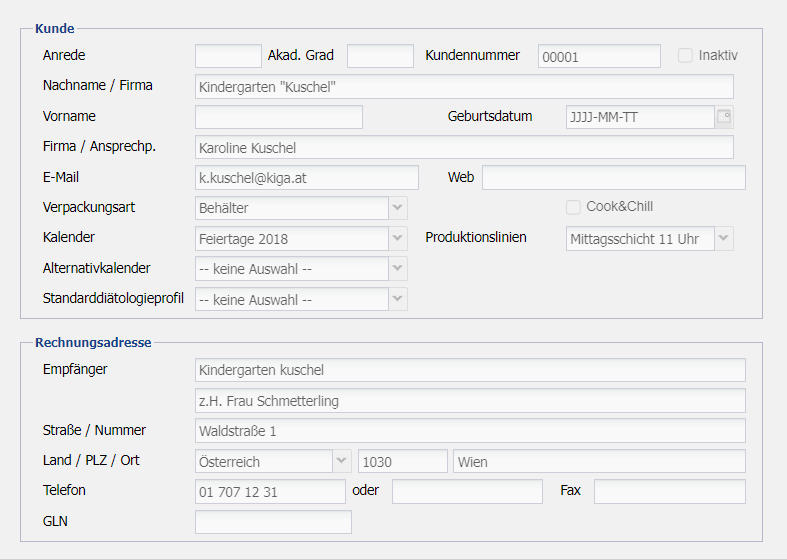Viewport: 787px width, 560px height.
Task: Select the Kundennummer field
Action: tap(599, 56)
